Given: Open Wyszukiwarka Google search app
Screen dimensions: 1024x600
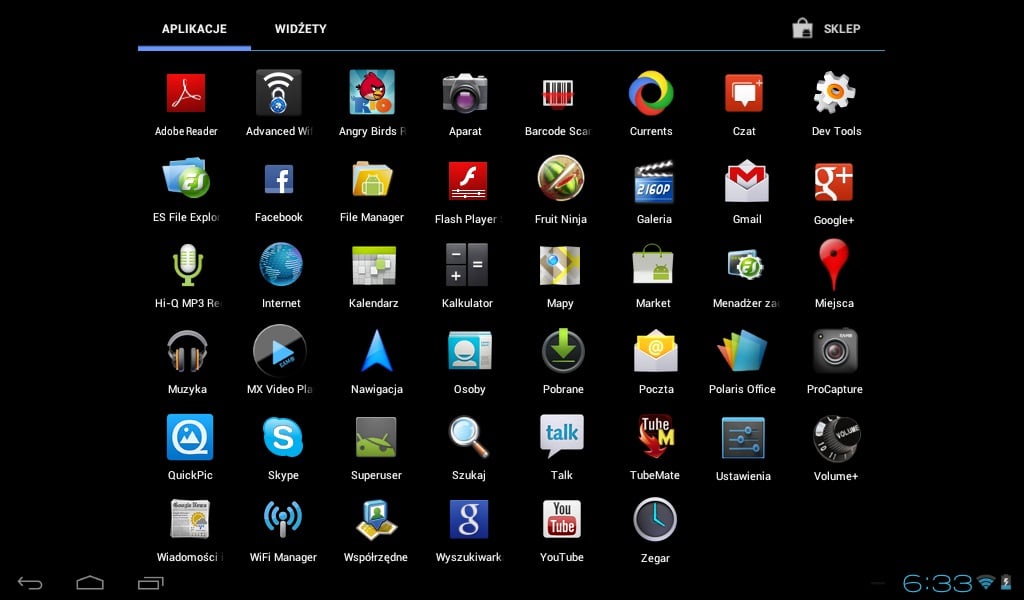Looking at the screenshot, I should tap(469, 519).
